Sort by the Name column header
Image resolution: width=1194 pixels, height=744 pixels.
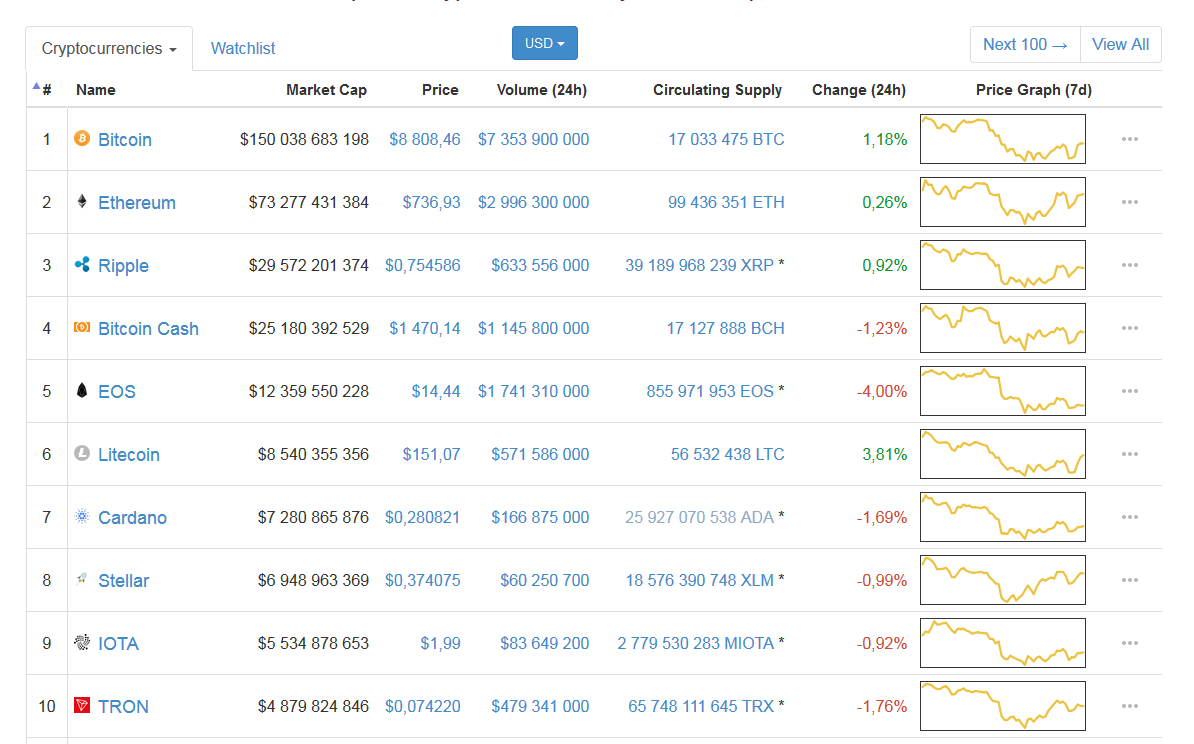(95, 90)
